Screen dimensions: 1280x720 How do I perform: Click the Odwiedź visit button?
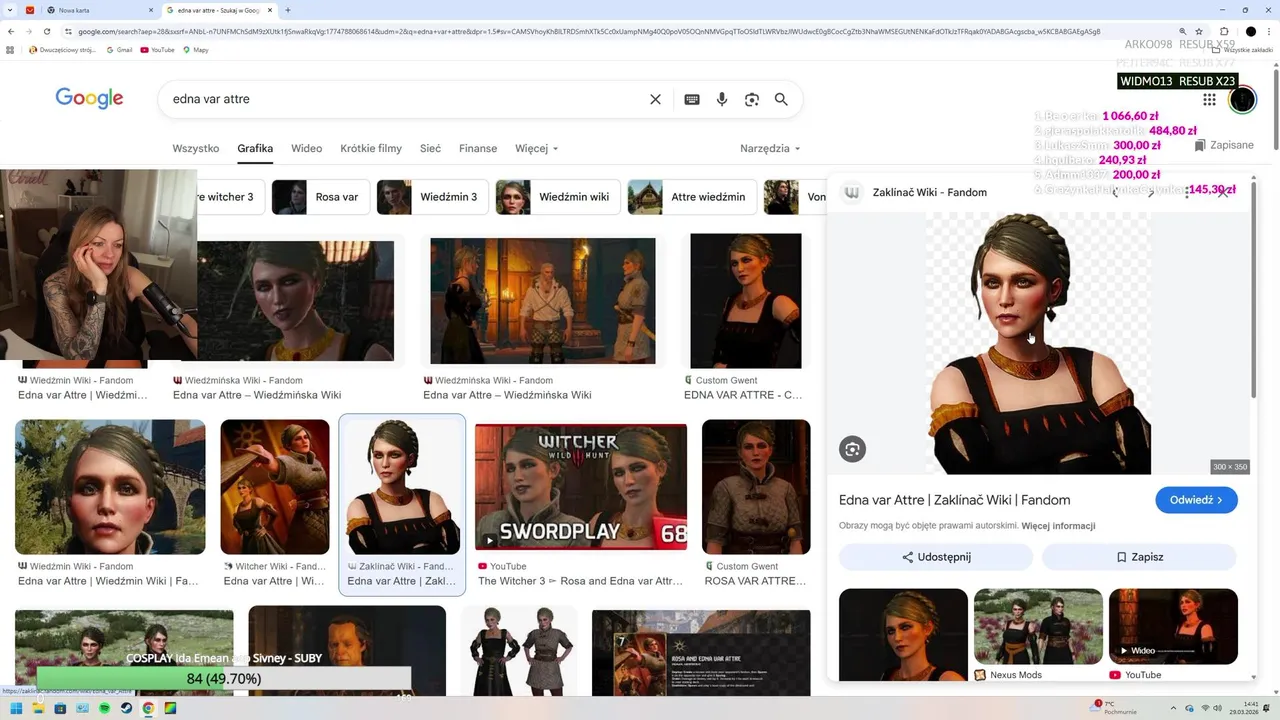point(1196,500)
